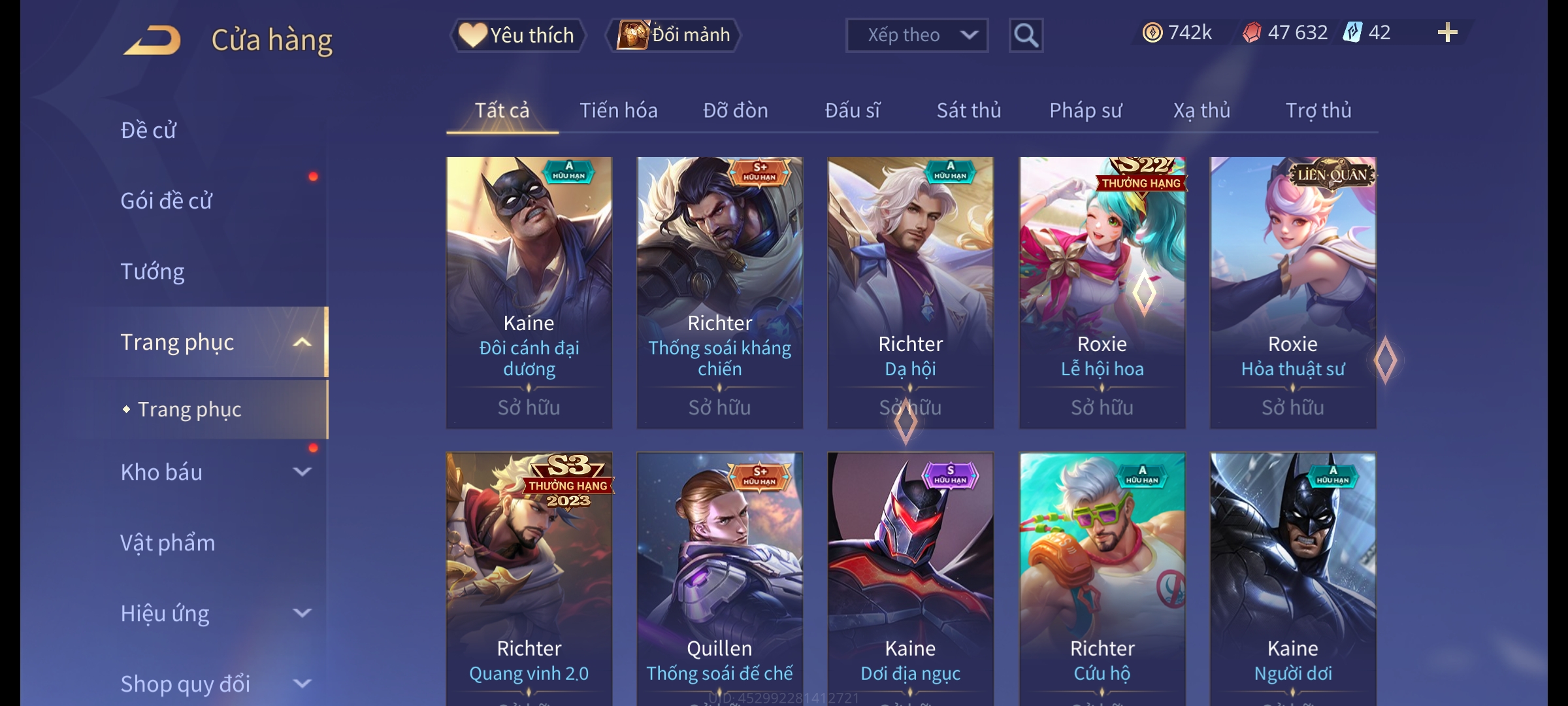
Task: Expand the Hiệu ứng sidebar section
Action: [x=302, y=613]
